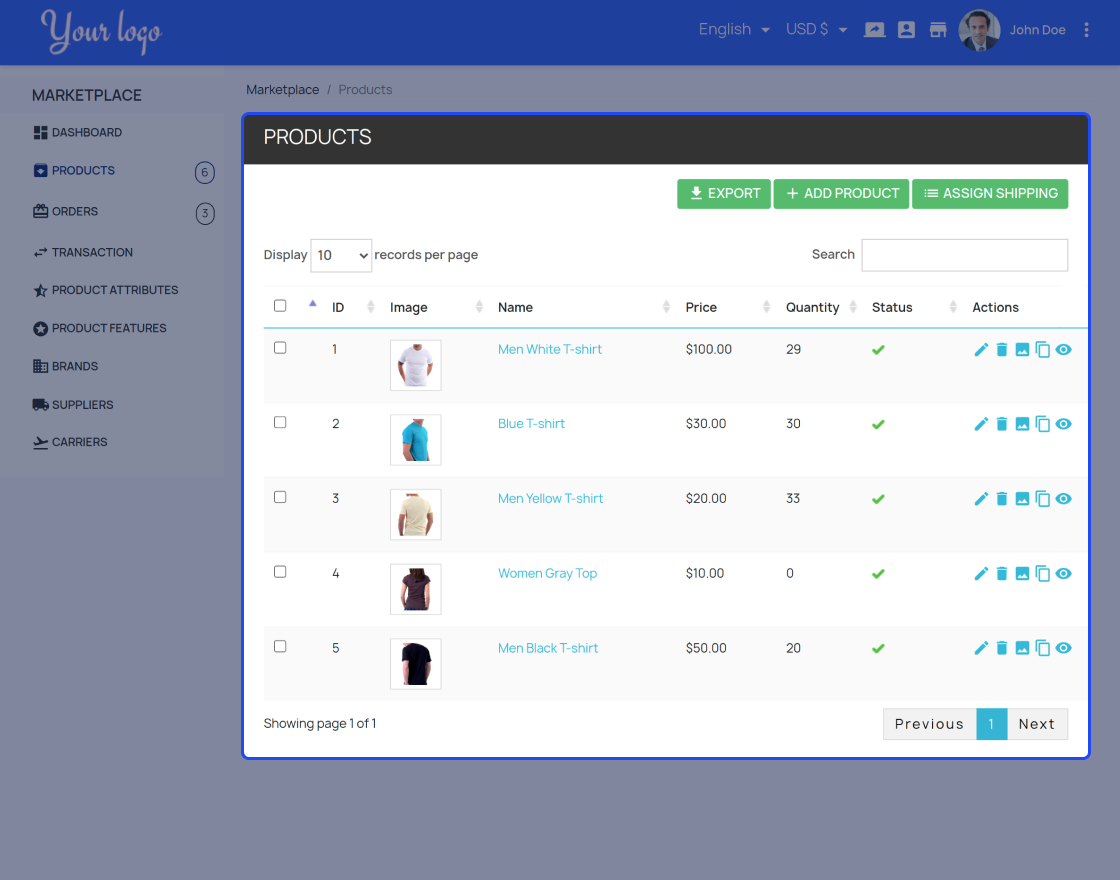The width and height of the screenshot is (1120, 880).
Task: Click the Assign Shipping button
Action: (x=990, y=194)
